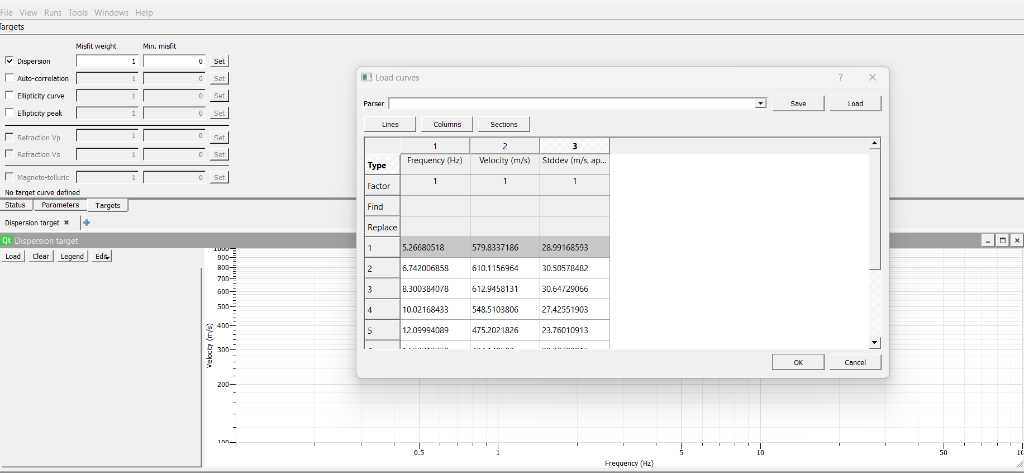Uncheck the Dispersion target checkbox

10,61
